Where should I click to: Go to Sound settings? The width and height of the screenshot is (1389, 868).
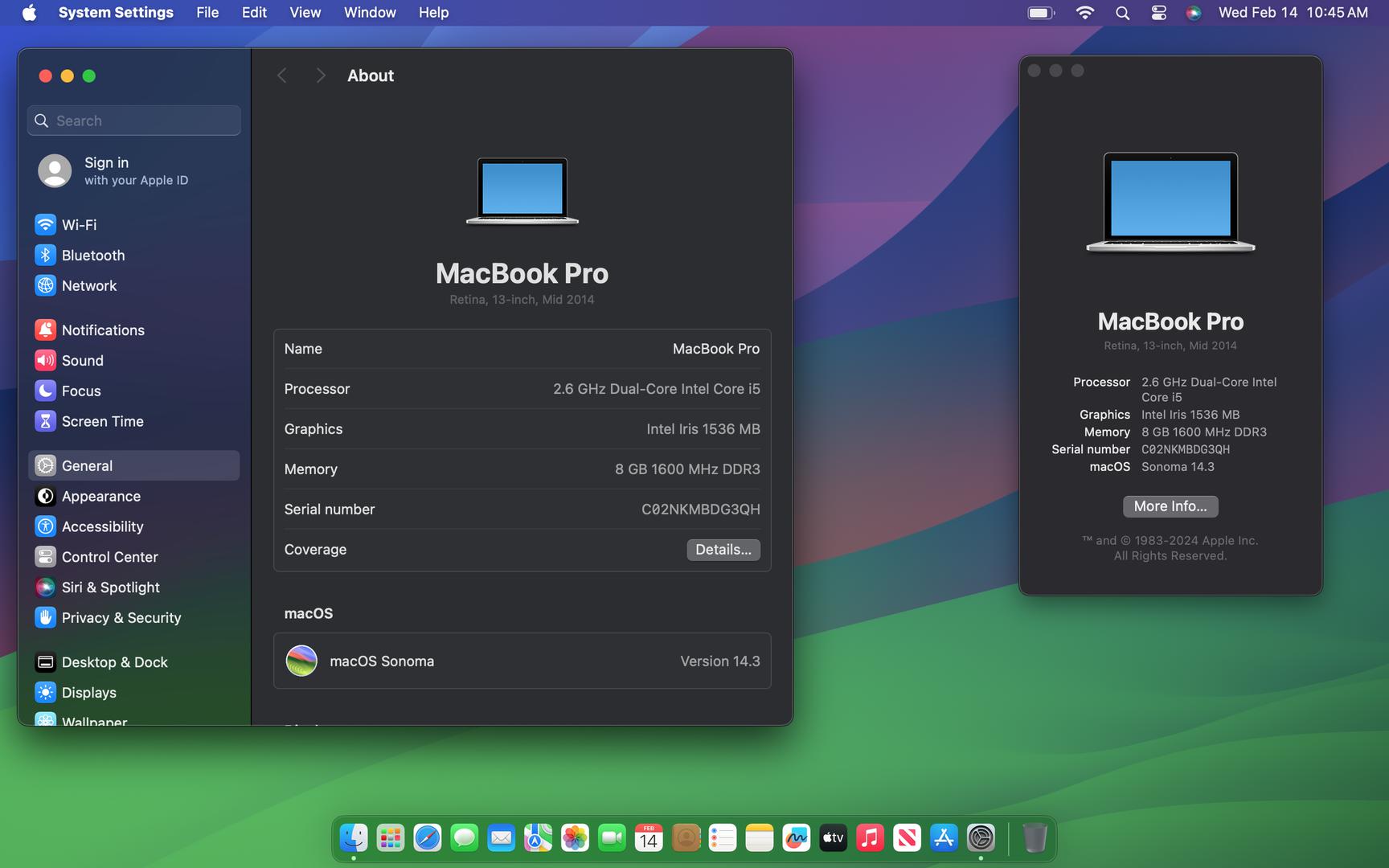82,361
